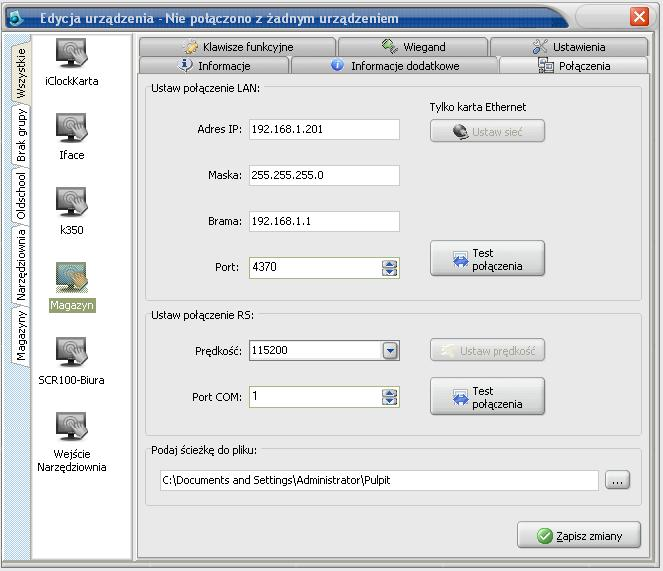Click the Maska input field
This screenshot has width=663, height=571.
click(324, 175)
